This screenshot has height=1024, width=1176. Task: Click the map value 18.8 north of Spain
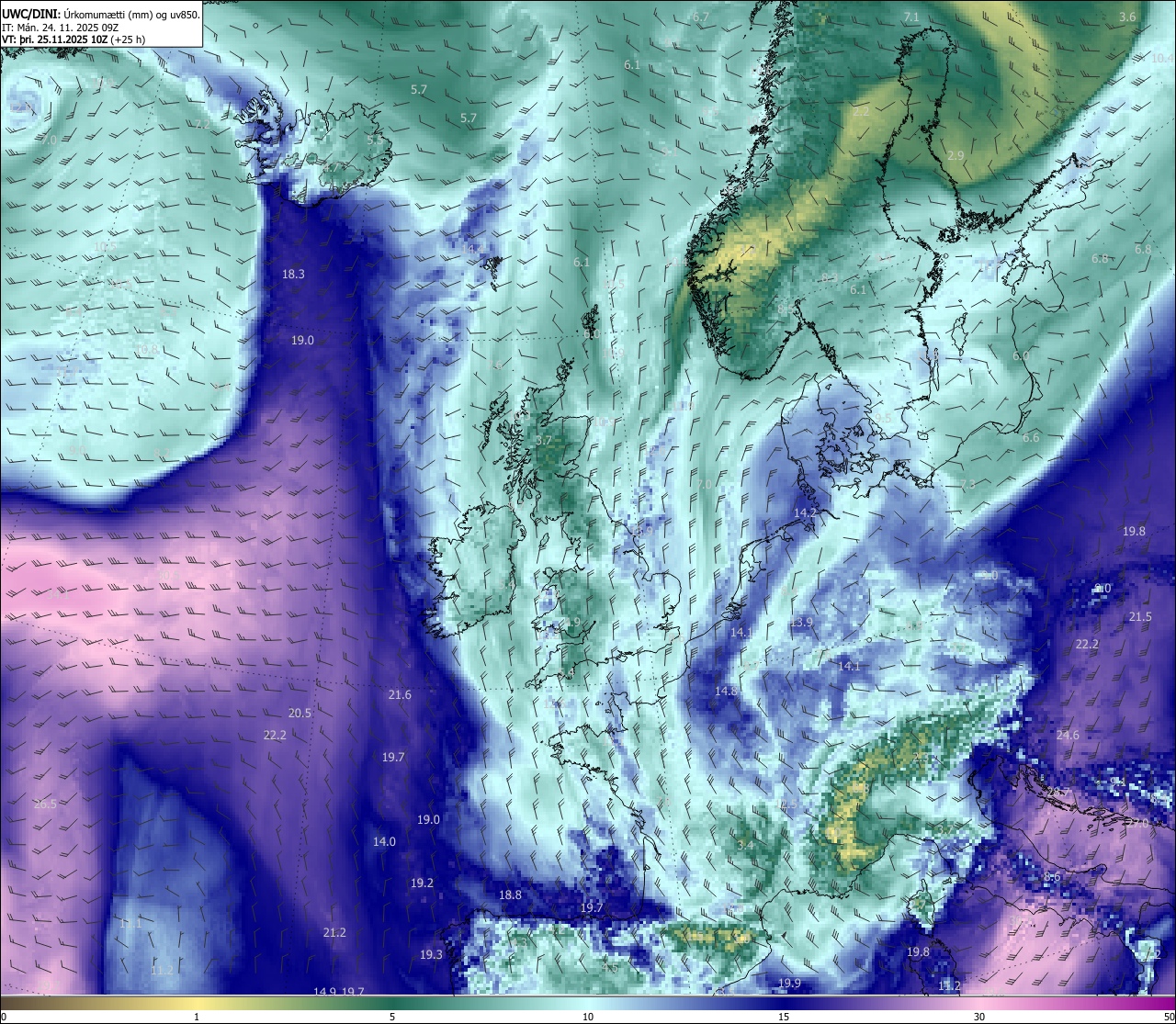510,895
